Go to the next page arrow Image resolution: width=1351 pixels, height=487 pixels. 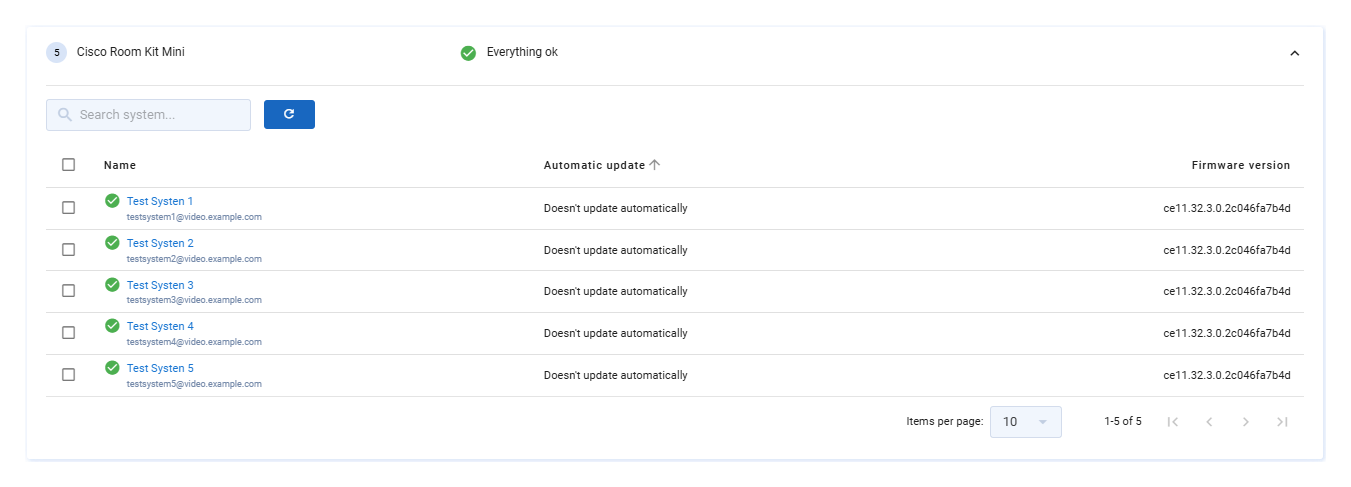tap(1246, 422)
